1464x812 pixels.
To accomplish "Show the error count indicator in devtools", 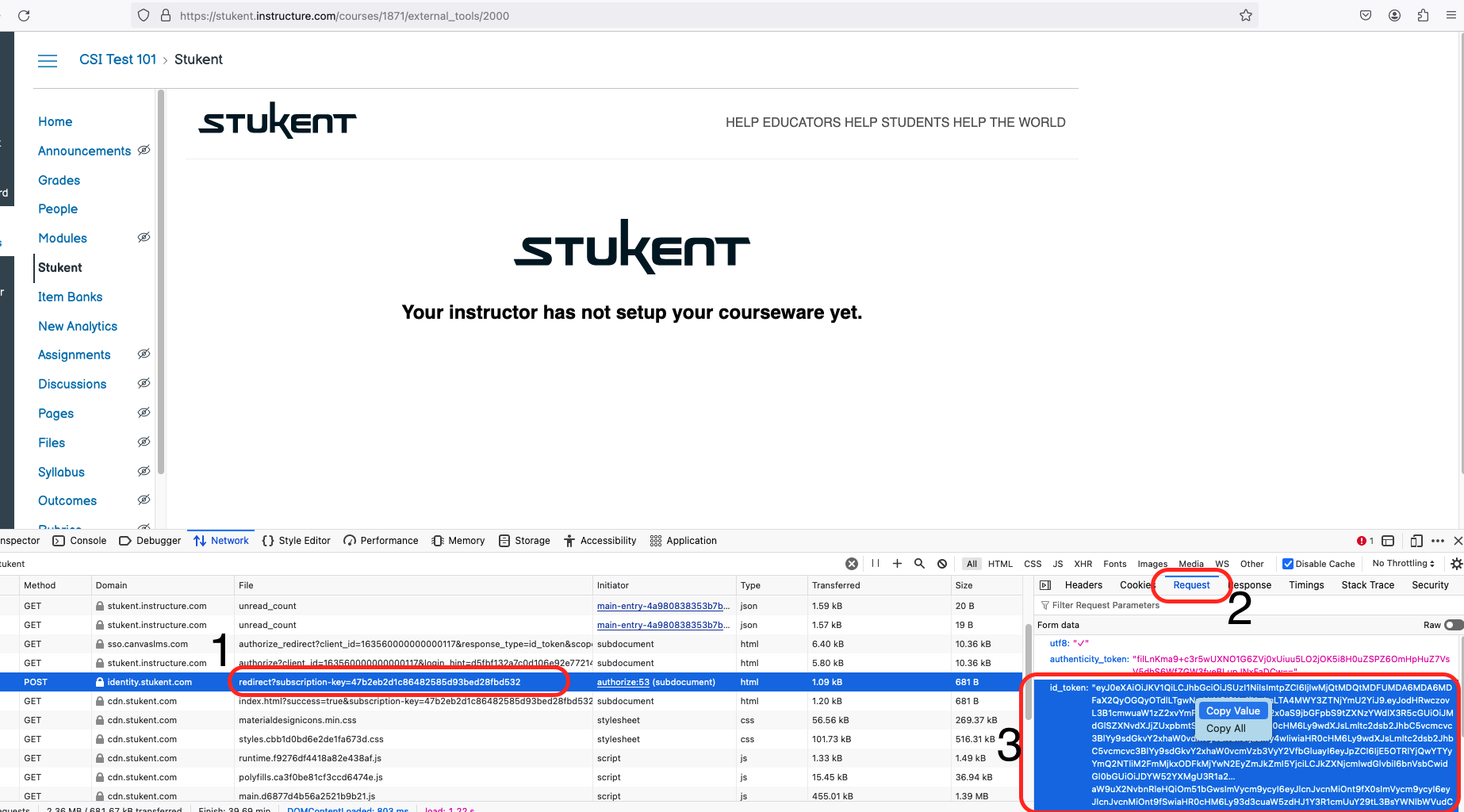I will (x=1366, y=541).
